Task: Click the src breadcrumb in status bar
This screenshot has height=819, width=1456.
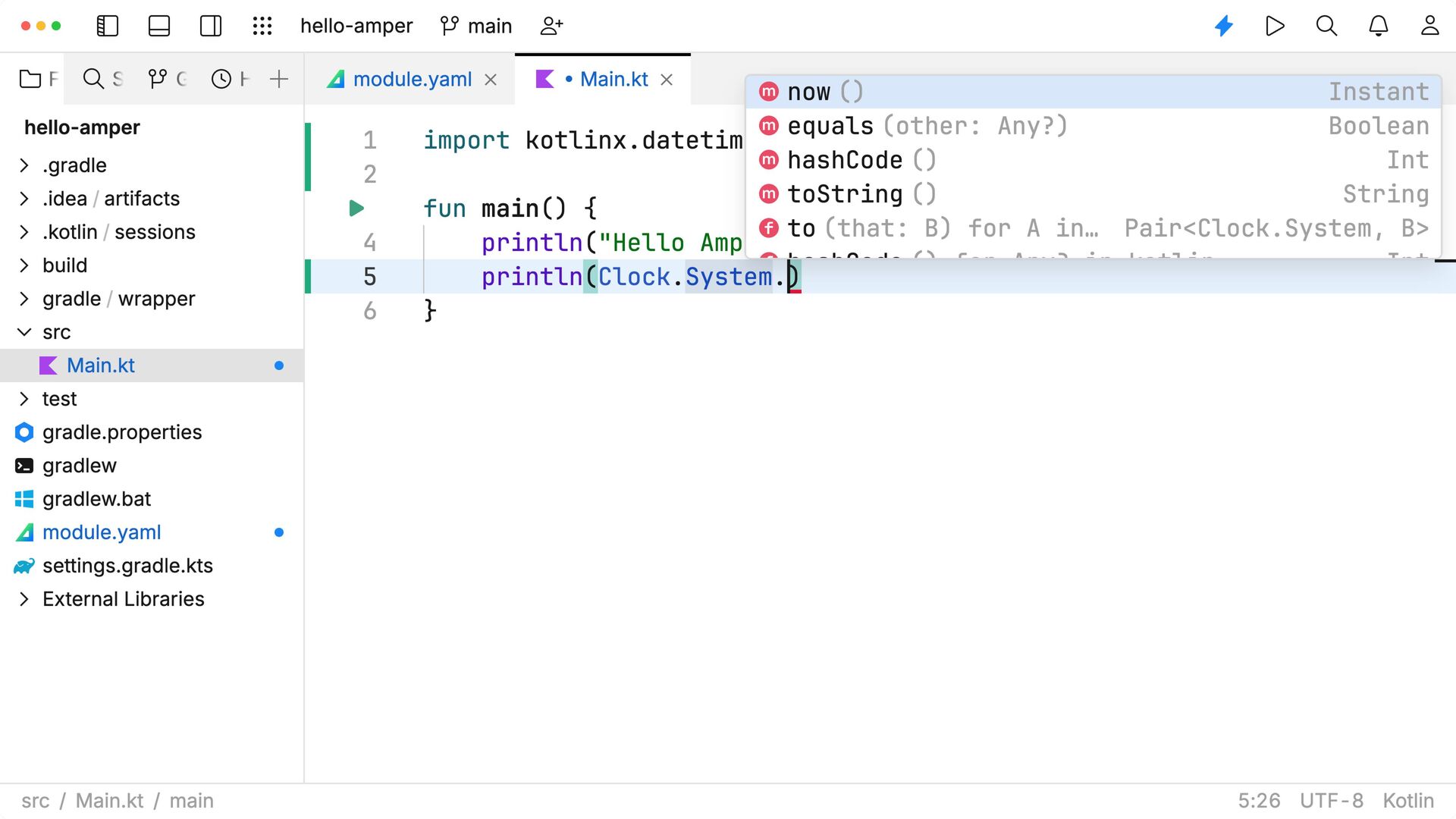Action: tap(36, 801)
